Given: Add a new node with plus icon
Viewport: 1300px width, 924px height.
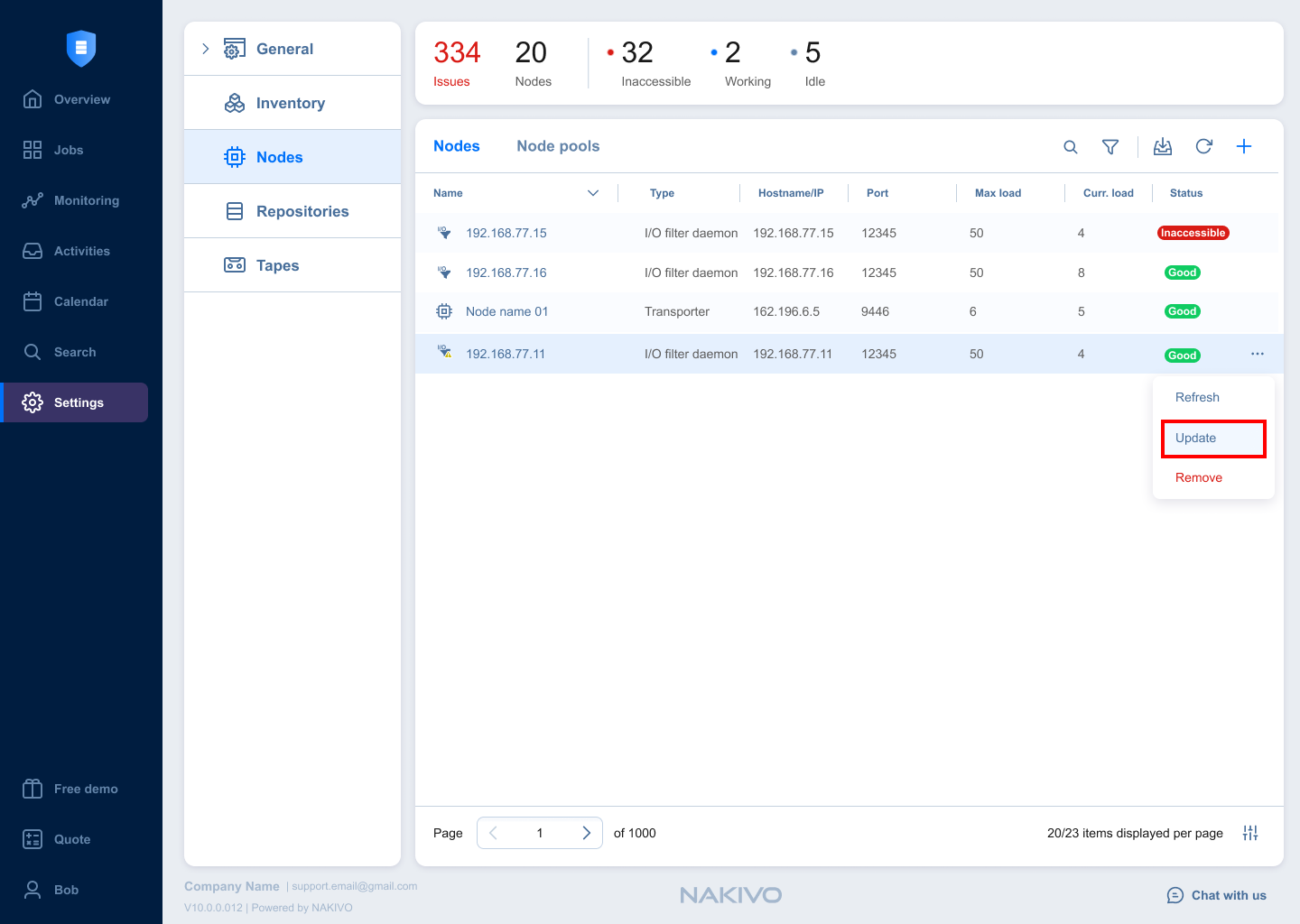Looking at the screenshot, I should coord(1244,147).
